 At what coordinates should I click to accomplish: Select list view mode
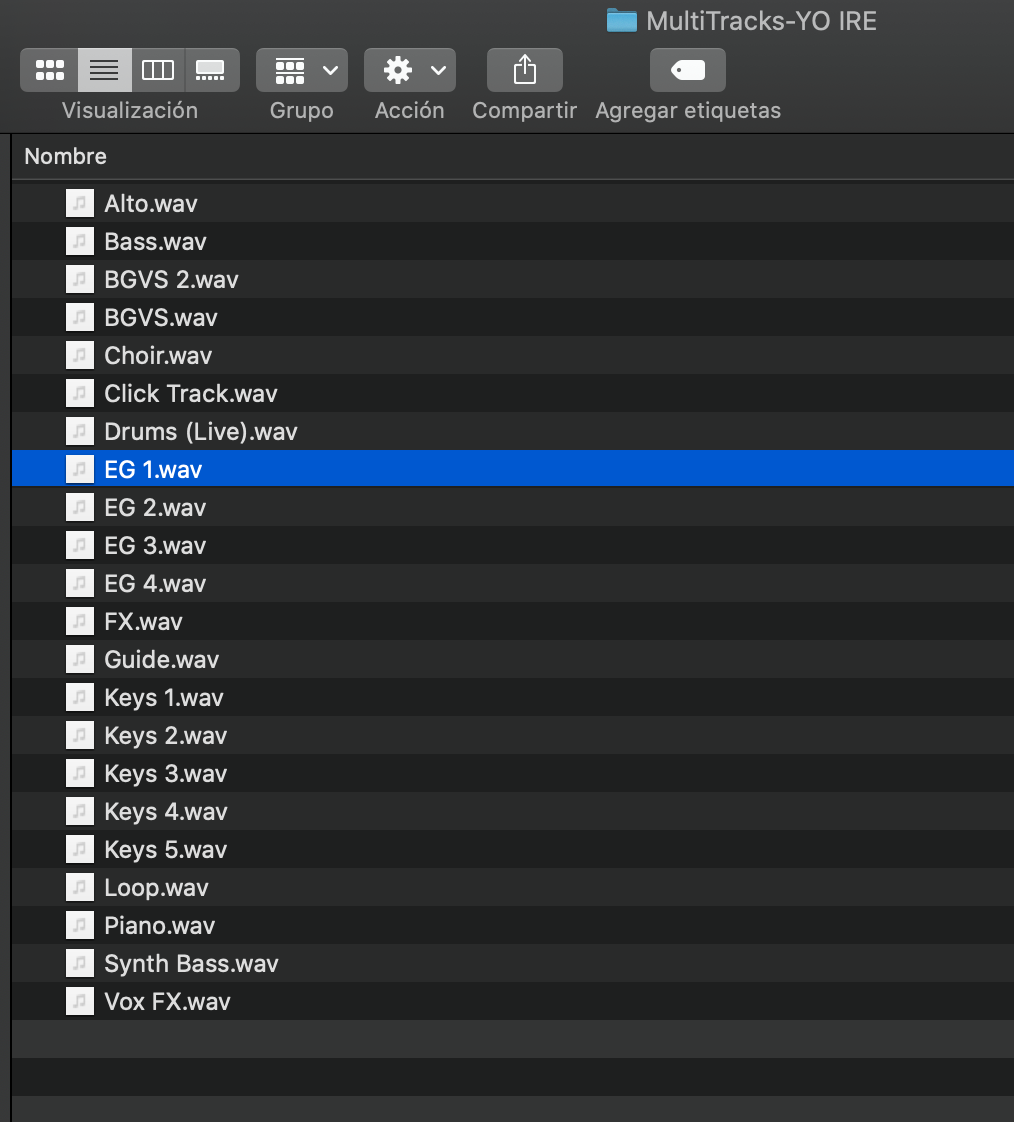[x=104, y=70]
